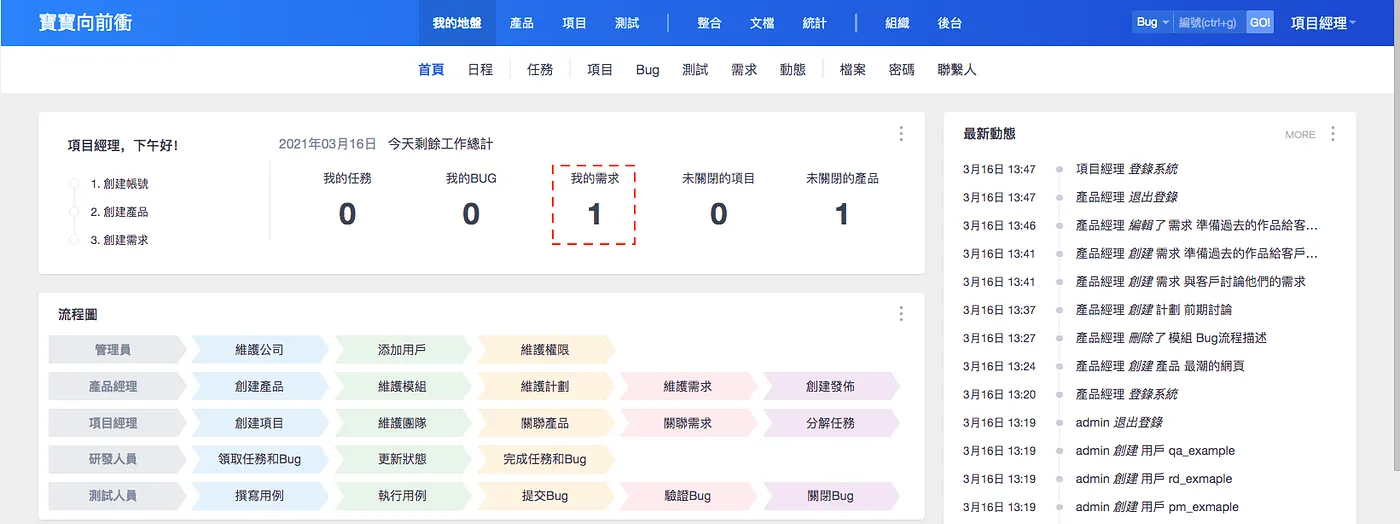Open the 統計 main menu
This screenshot has height=524, width=1400.
click(815, 23)
